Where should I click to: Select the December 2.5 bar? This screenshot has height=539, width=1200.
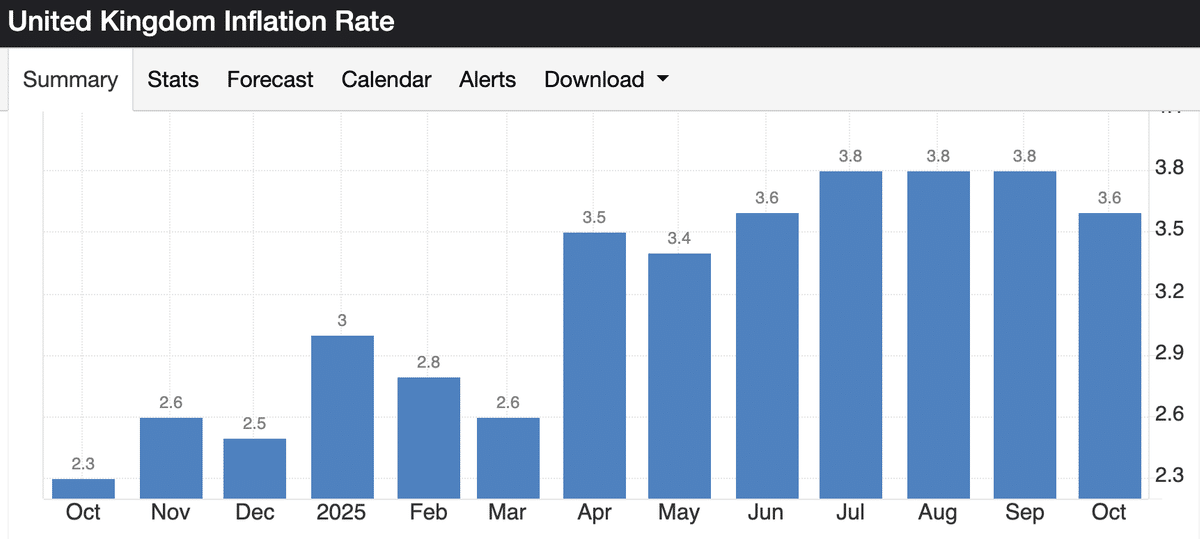pos(255,467)
